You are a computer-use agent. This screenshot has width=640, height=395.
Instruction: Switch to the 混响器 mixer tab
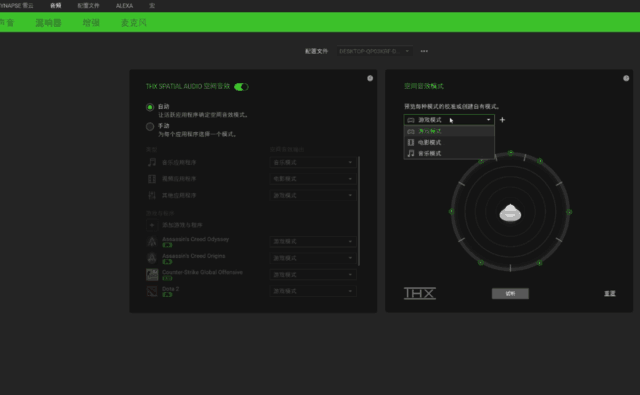[48, 22]
